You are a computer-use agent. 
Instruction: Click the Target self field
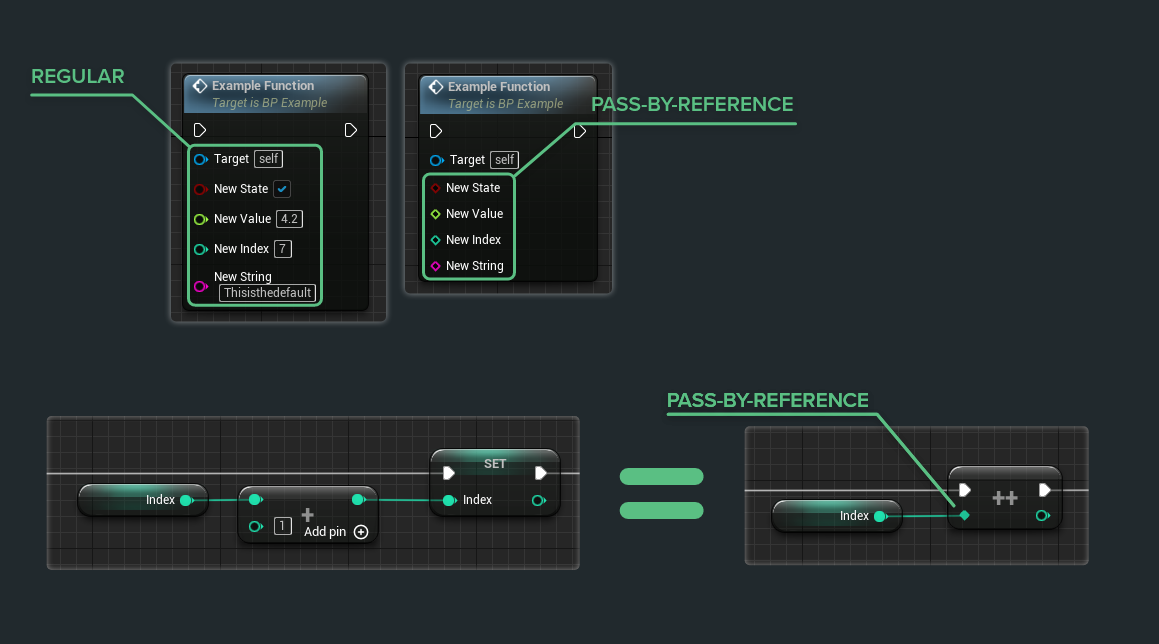[268, 159]
